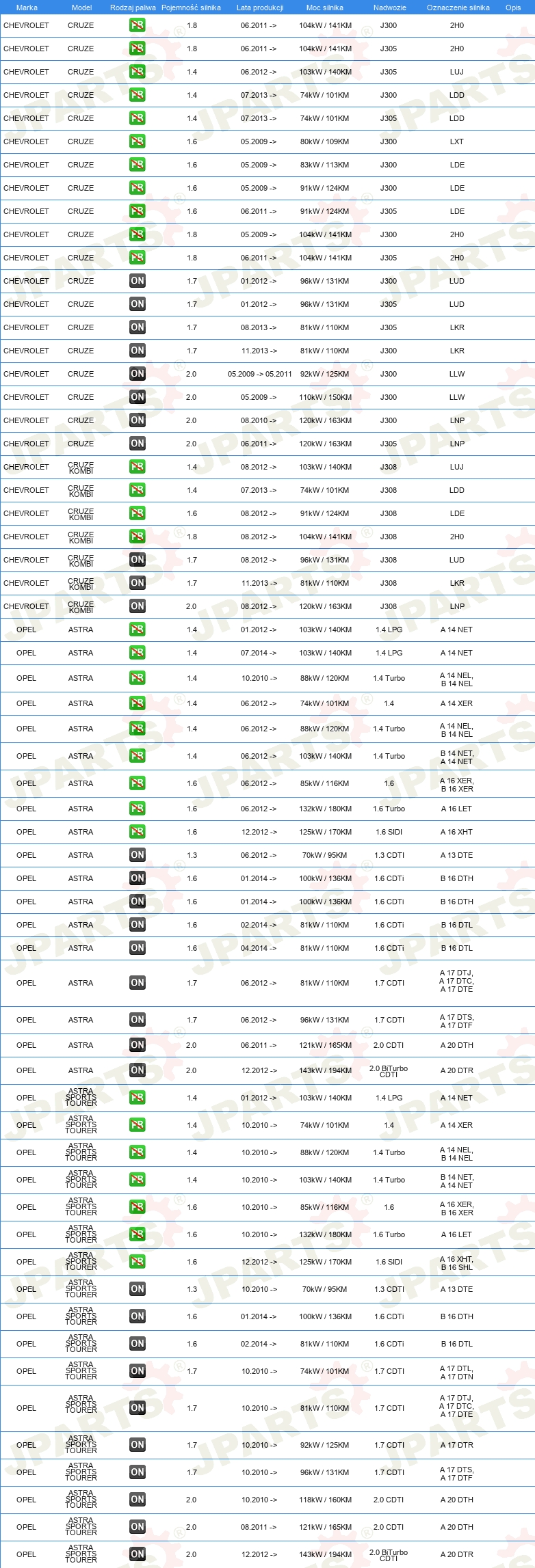Click the Opis column header
Viewport: 535px width, 1568px height.
point(513,8)
